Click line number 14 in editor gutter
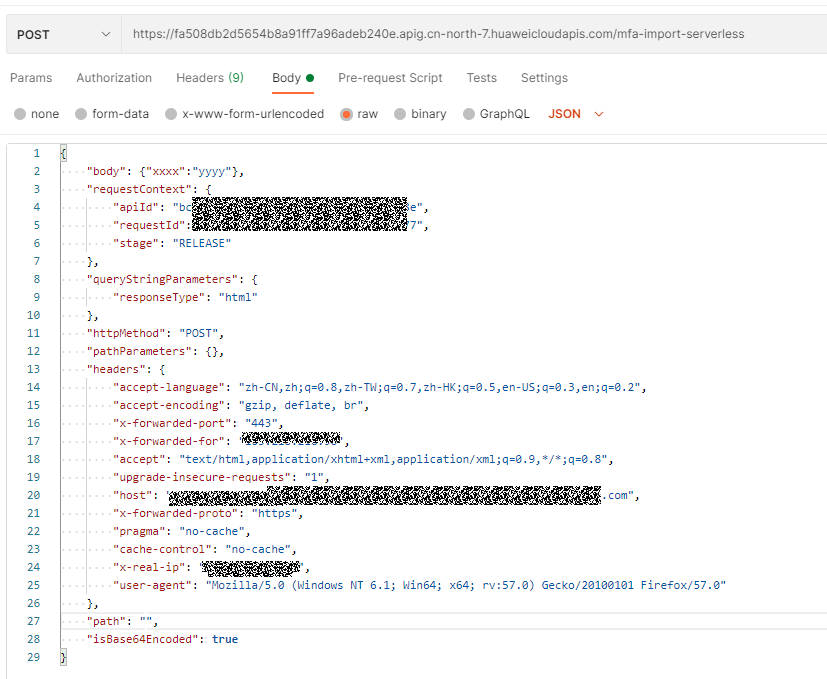Viewport: 827px width, 679px height. (34, 387)
